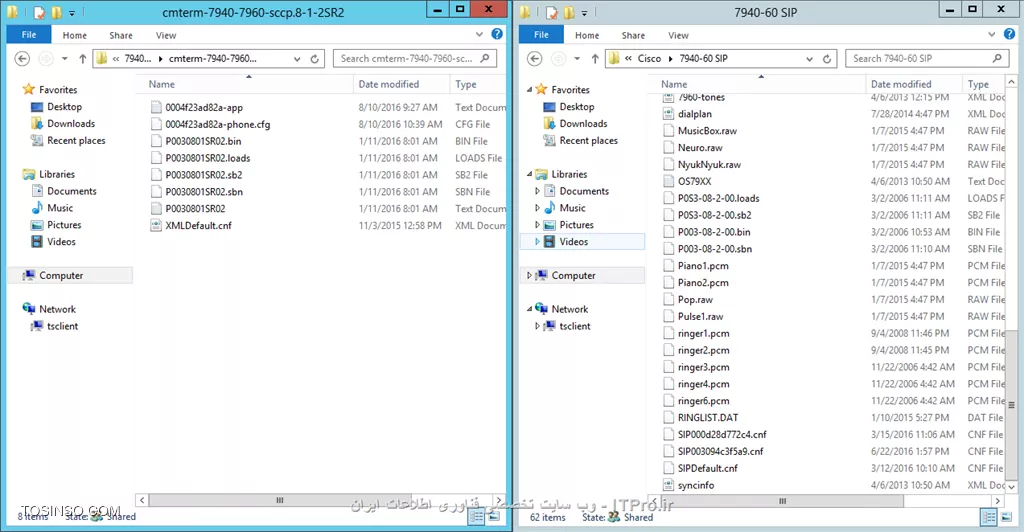Open recent locations dropdown in left cmterm window
This screenshot has width=1024, height=532.
coord(65,59)
